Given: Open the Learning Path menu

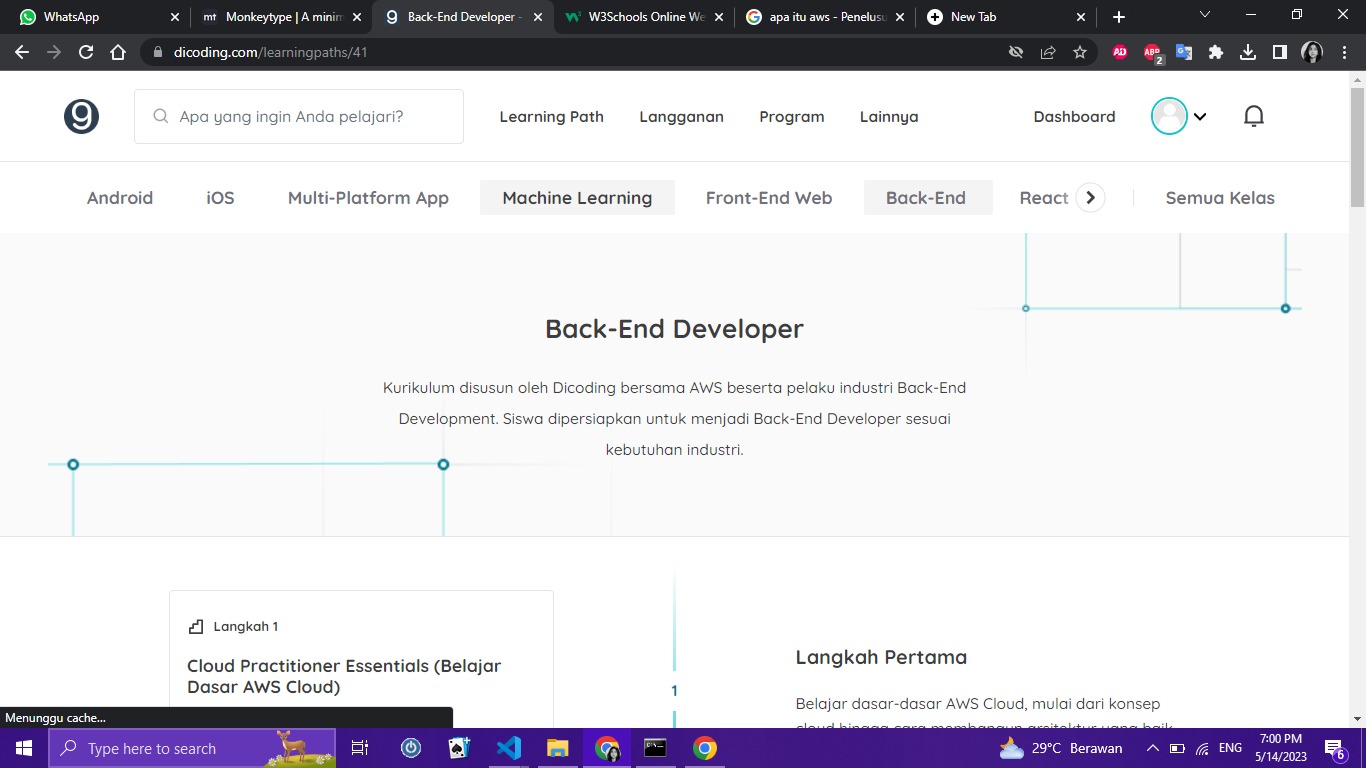Looking at the screenshot, I should (x=552, y=116).
